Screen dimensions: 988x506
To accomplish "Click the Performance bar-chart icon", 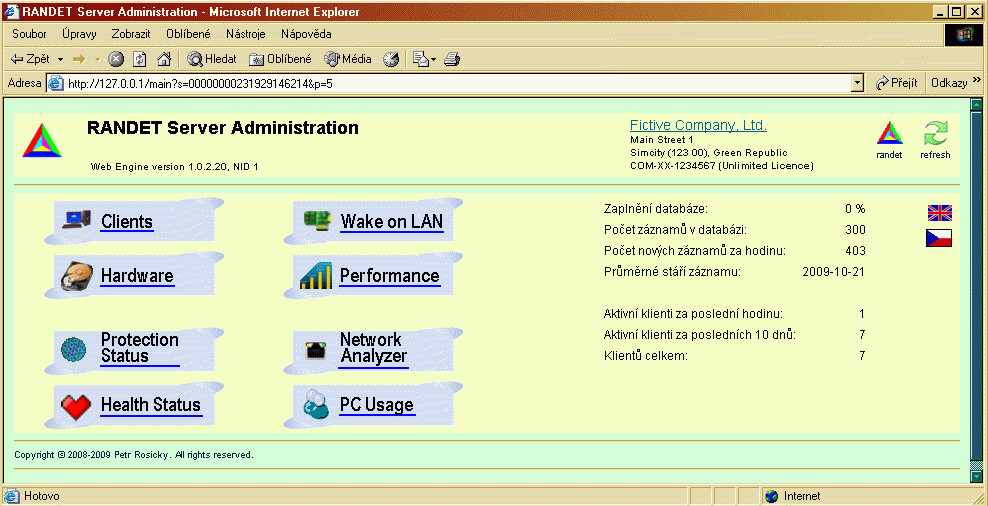I will point(316,276).
